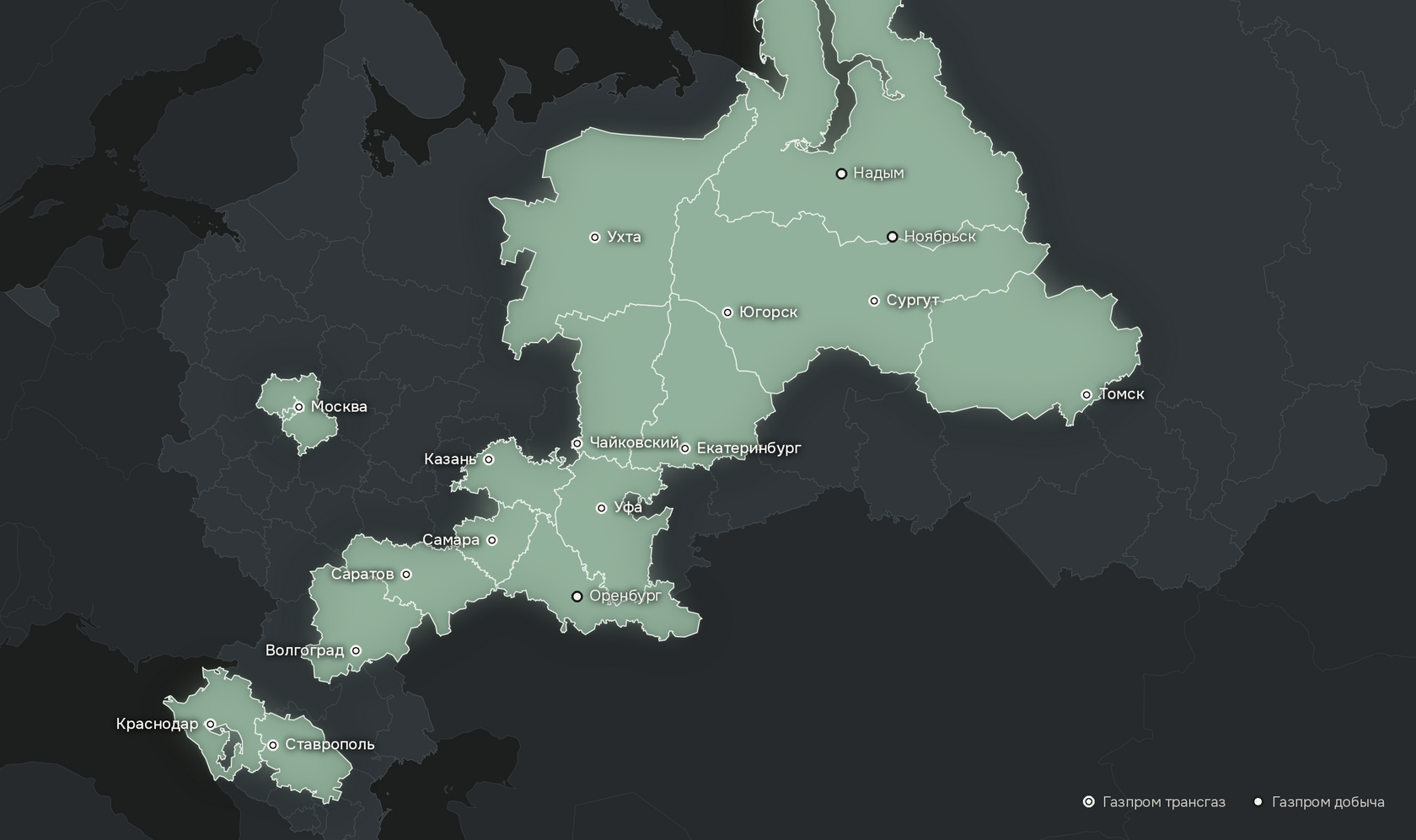1416x840 pixels.
Task: Click the Уфа city label
Action: tap(629, 507)
